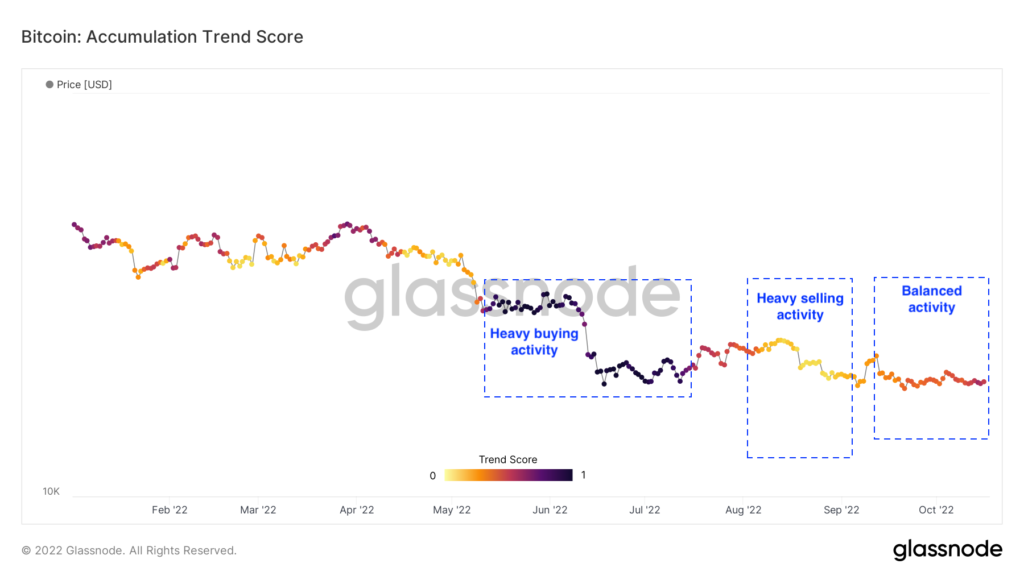The height and width of the screenshot is (576, 1024).
Task: Click the Trend Score gradient color bar
Action: pos(509,475)
